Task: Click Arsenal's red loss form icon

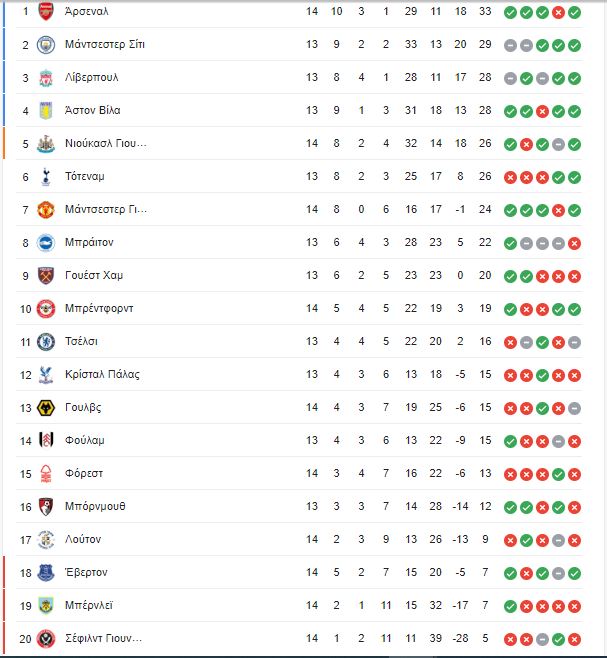Action: [558, 13]
